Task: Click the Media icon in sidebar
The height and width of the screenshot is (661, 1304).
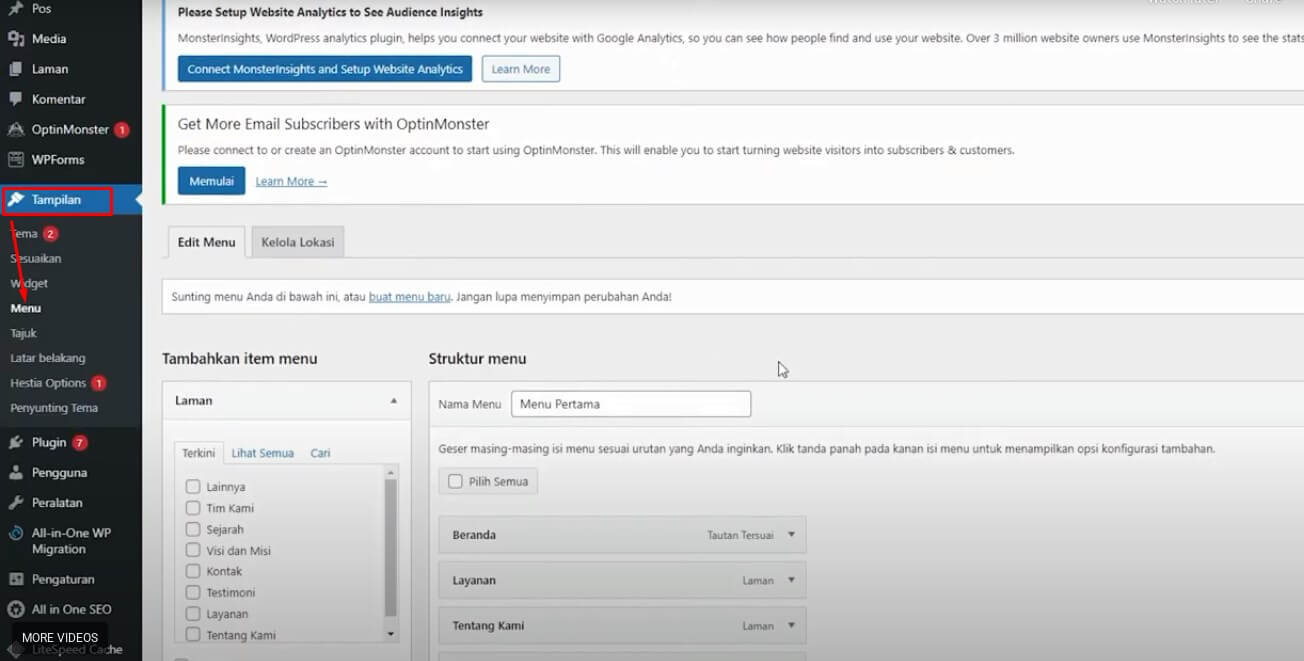Action: tap(15, 39)
